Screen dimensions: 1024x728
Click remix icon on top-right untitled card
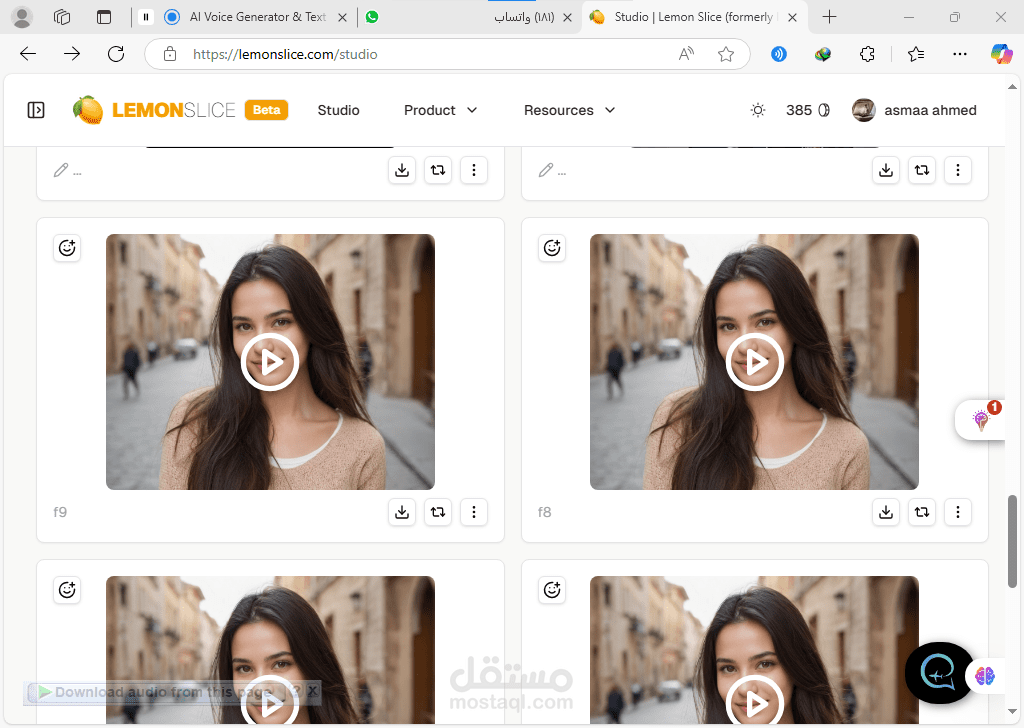tap(922, 170)
